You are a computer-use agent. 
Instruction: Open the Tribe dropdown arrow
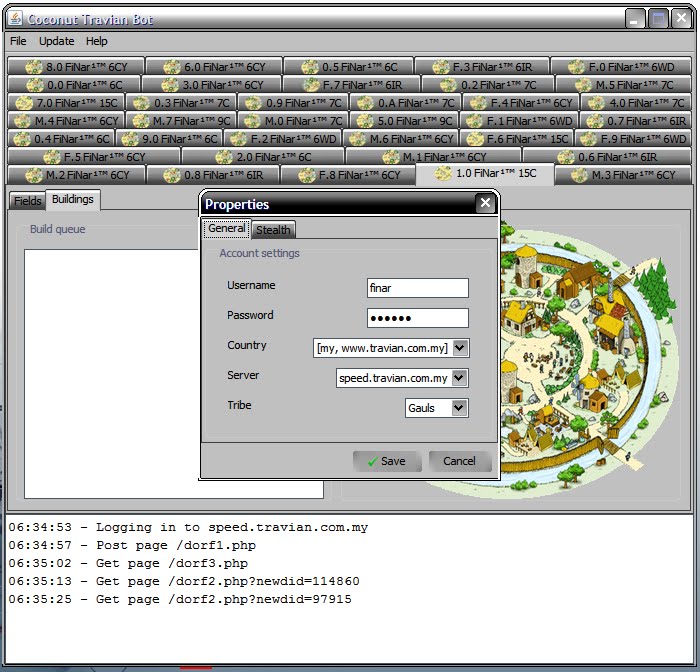[459, 408]
